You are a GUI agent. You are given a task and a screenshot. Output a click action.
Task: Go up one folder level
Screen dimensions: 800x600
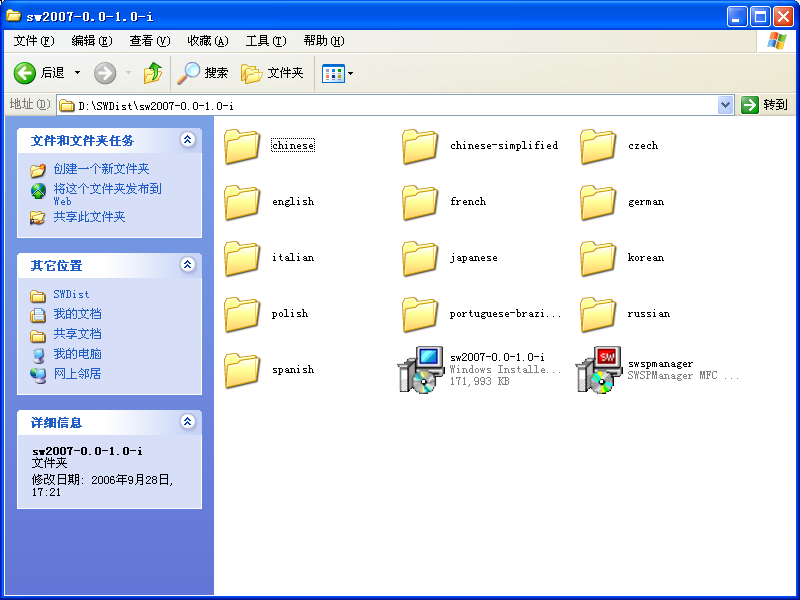pyautogui.click(x=153, y=73)
